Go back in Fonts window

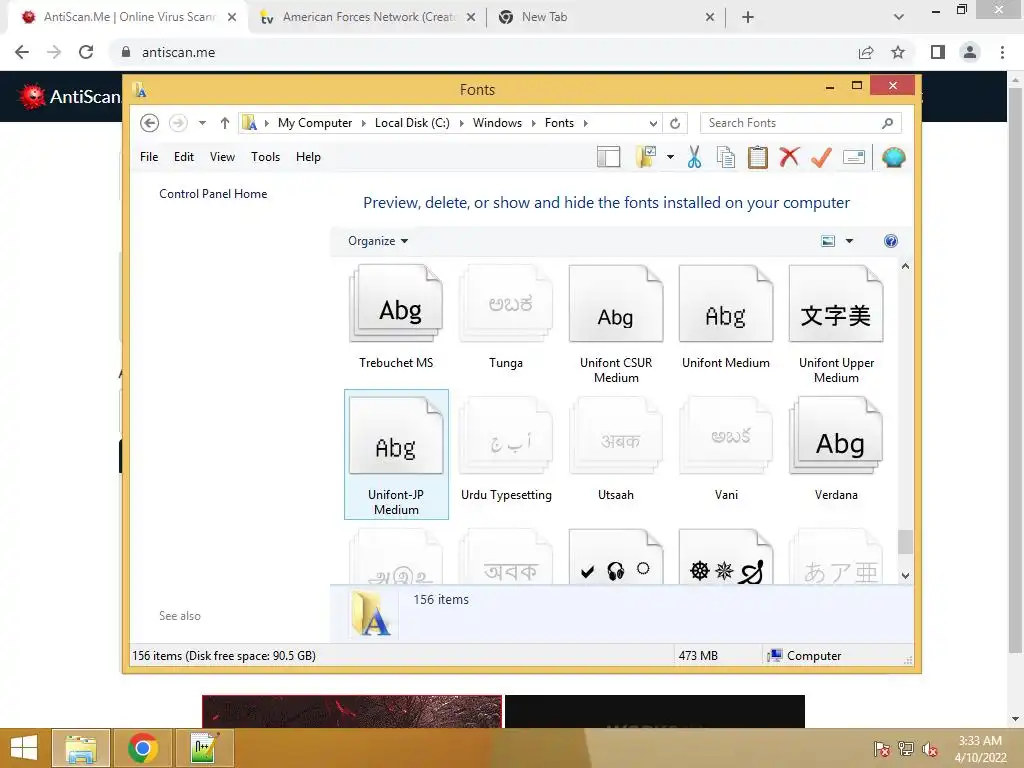coord(150,123)
